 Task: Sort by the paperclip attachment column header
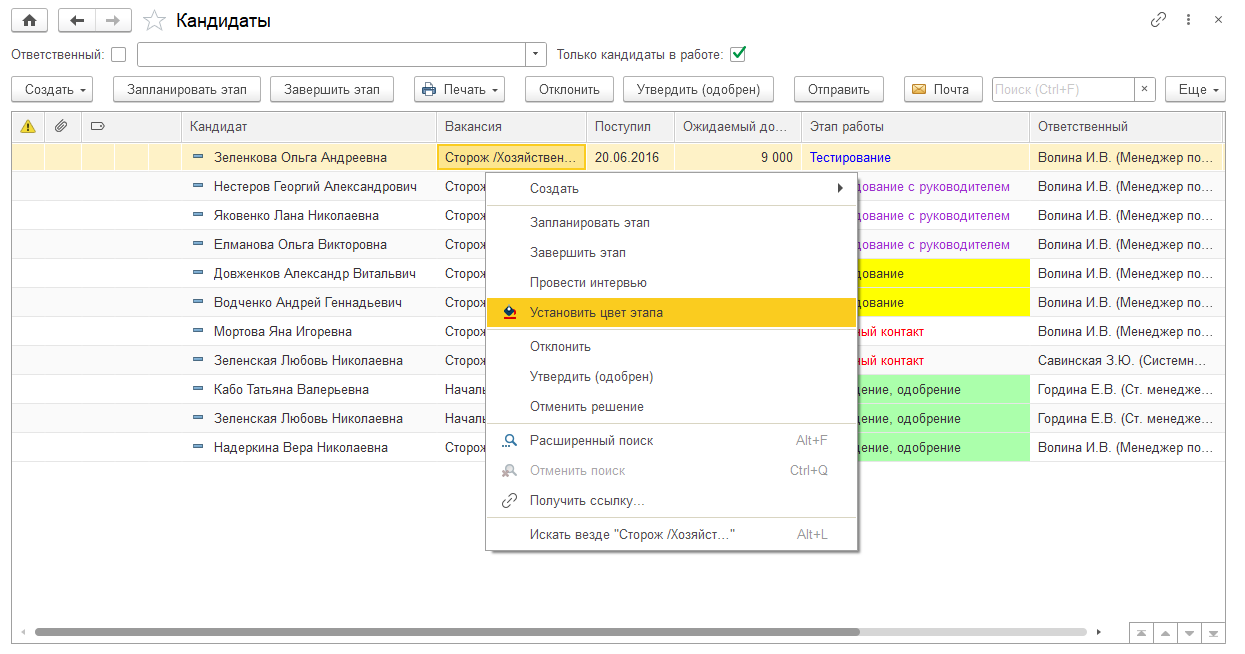point(62,126)
